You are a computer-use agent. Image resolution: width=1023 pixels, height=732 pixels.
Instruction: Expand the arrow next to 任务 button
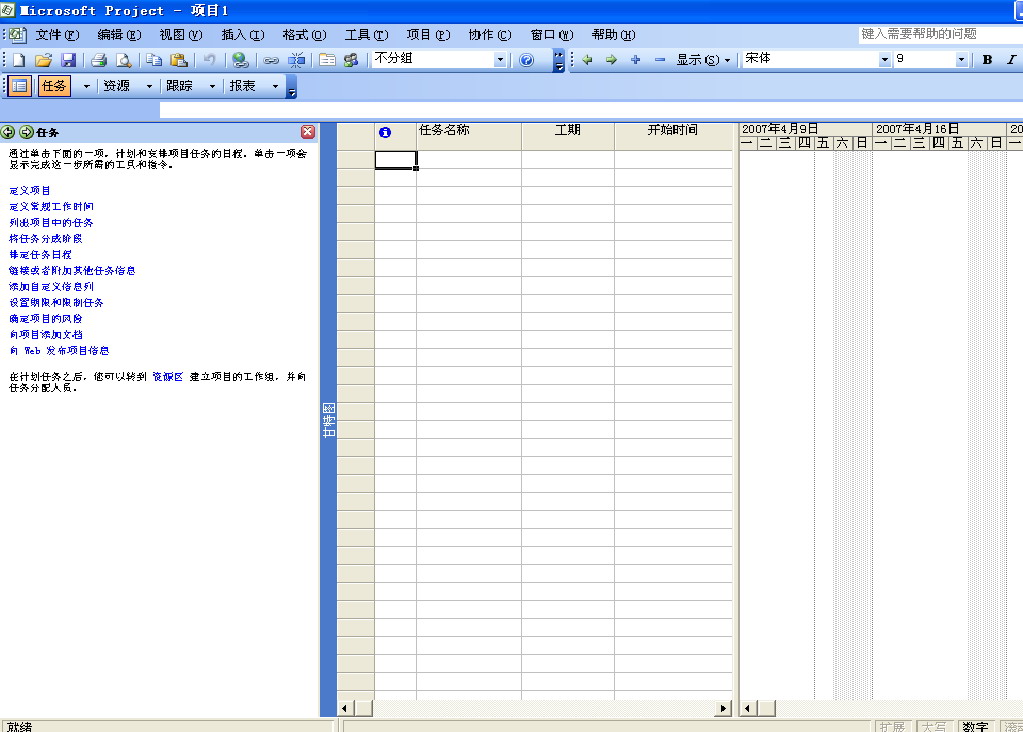tap(86, 86)
